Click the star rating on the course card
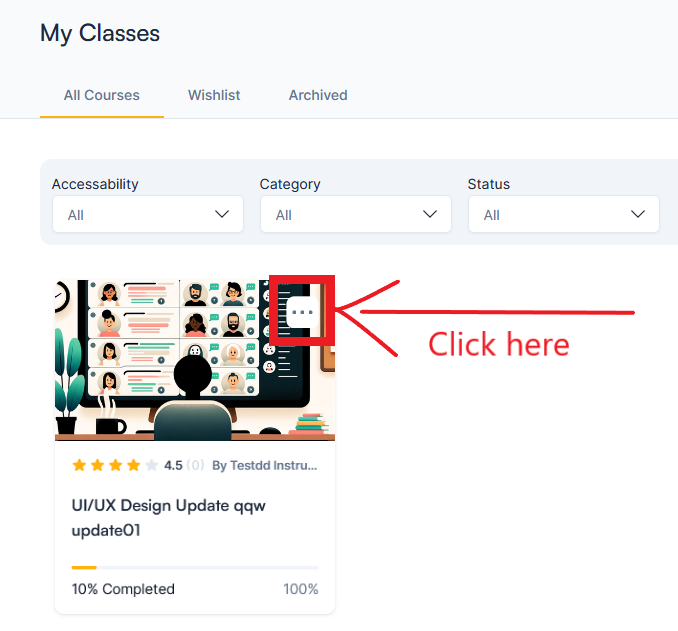The height and width of the screenshot is (631, 678). point(115,465)
